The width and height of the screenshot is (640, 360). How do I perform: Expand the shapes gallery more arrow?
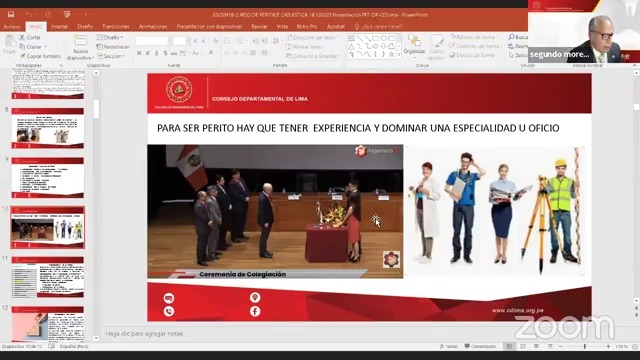coord(399,54)
